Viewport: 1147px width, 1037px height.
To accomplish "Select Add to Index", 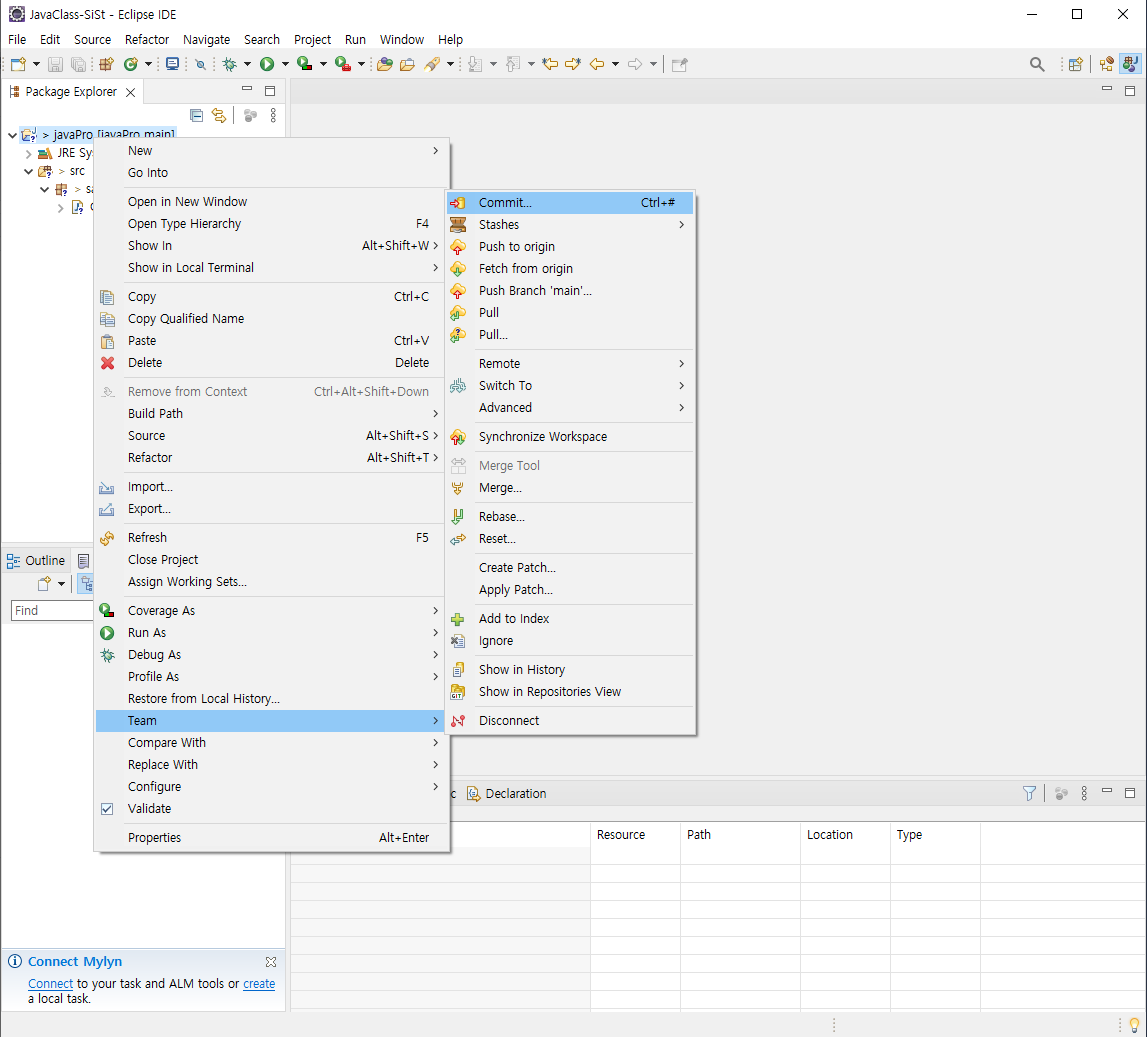I will click(571, 619).
